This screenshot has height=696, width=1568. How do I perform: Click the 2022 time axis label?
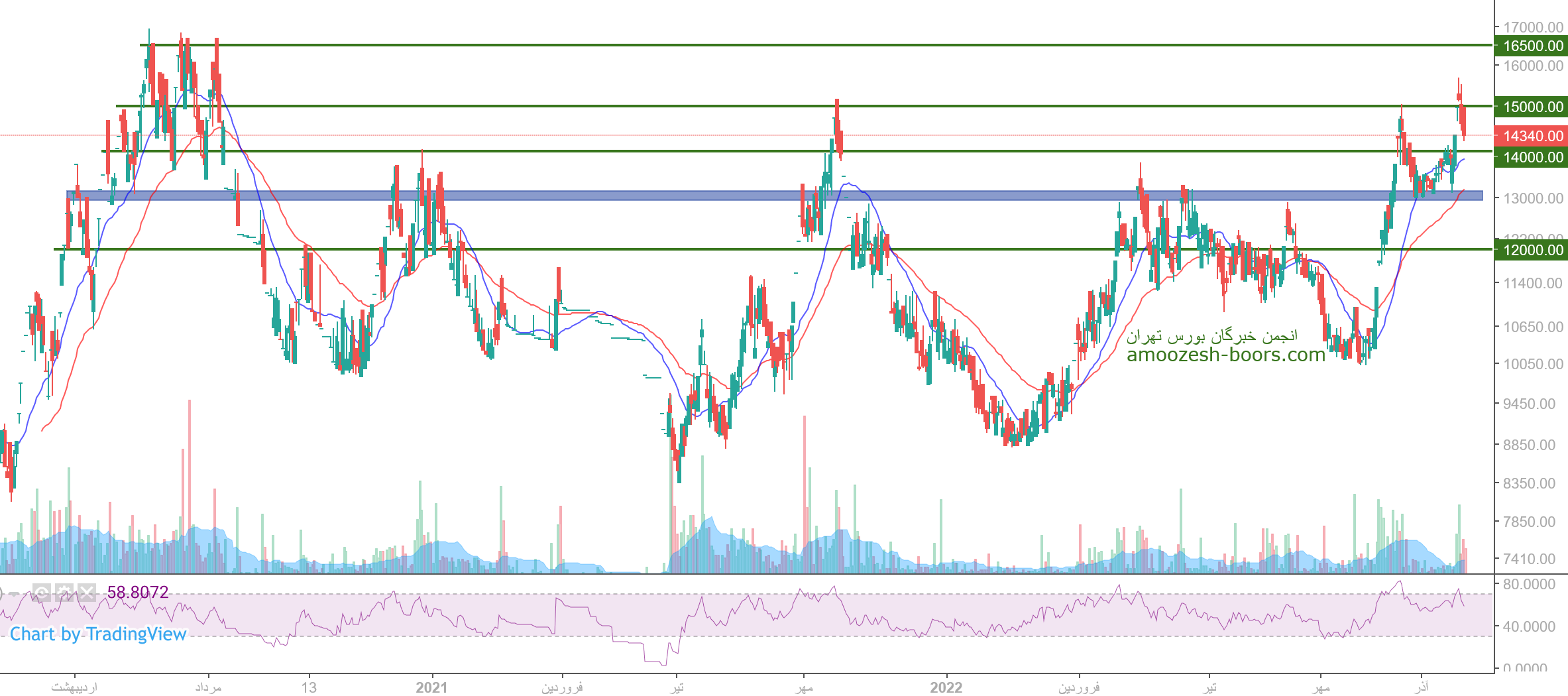pyautogui.click(x=946, y=687)
